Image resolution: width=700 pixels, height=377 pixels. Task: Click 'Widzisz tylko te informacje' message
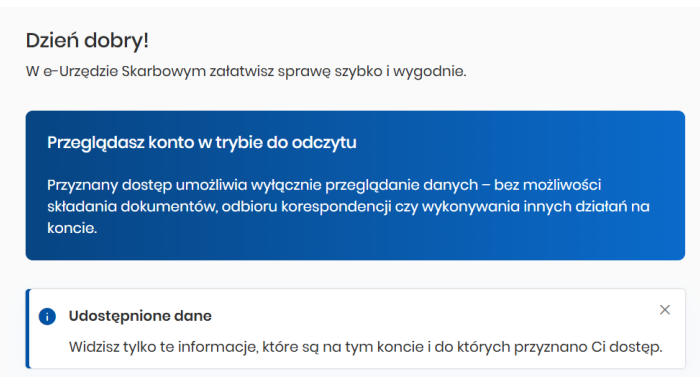(365, 347)
